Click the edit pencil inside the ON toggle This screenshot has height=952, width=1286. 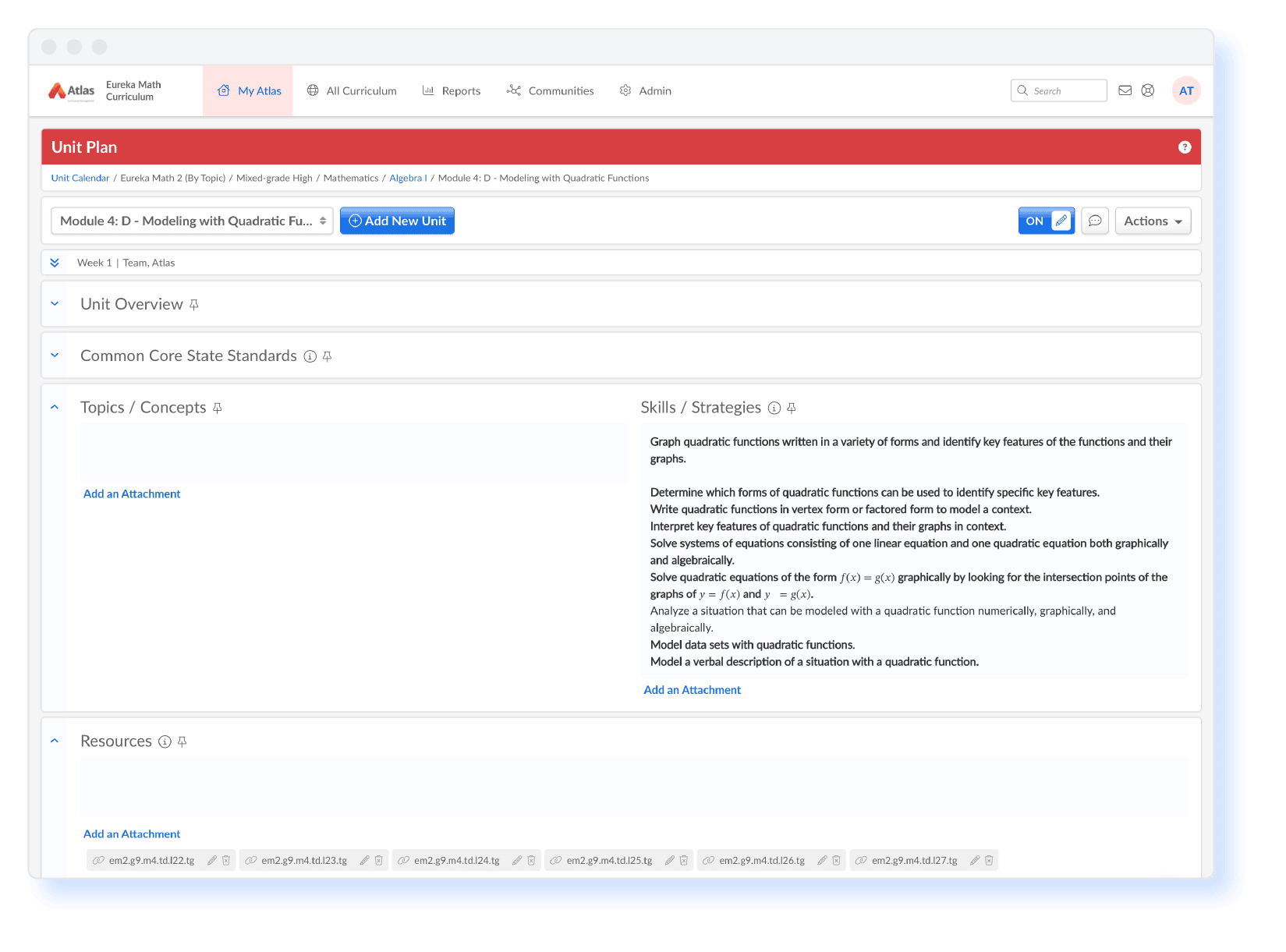click(x=1061, y=221)
